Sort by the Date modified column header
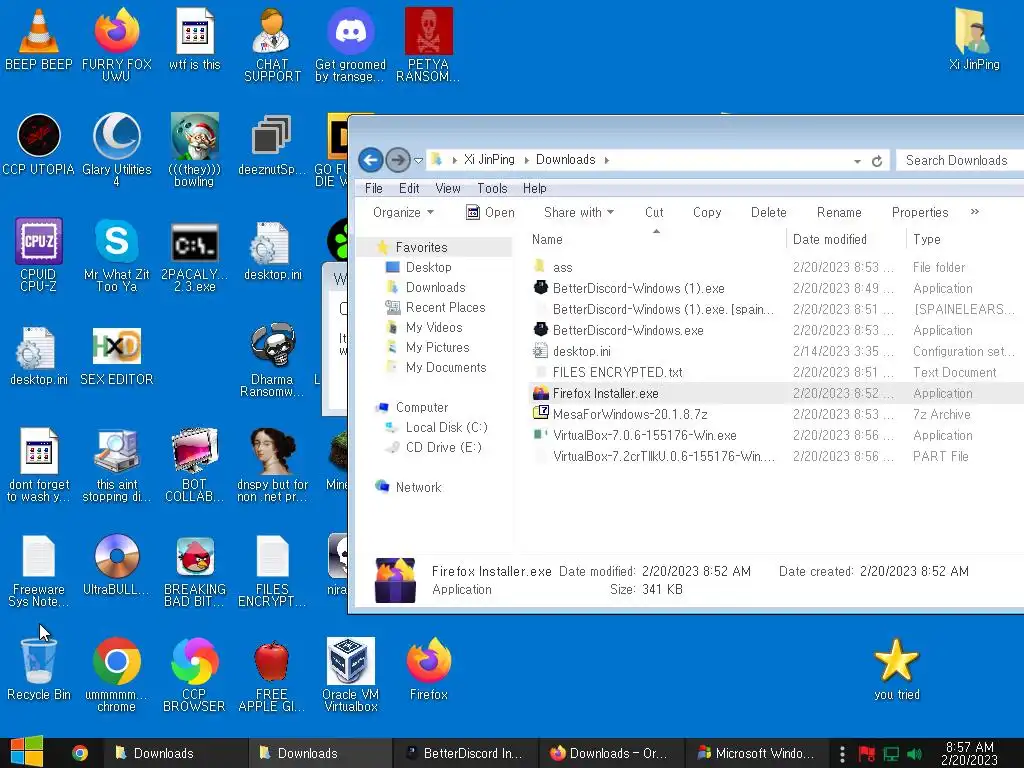The height and width of the screenshot is (768, 1024). click(x=845, y=239)
